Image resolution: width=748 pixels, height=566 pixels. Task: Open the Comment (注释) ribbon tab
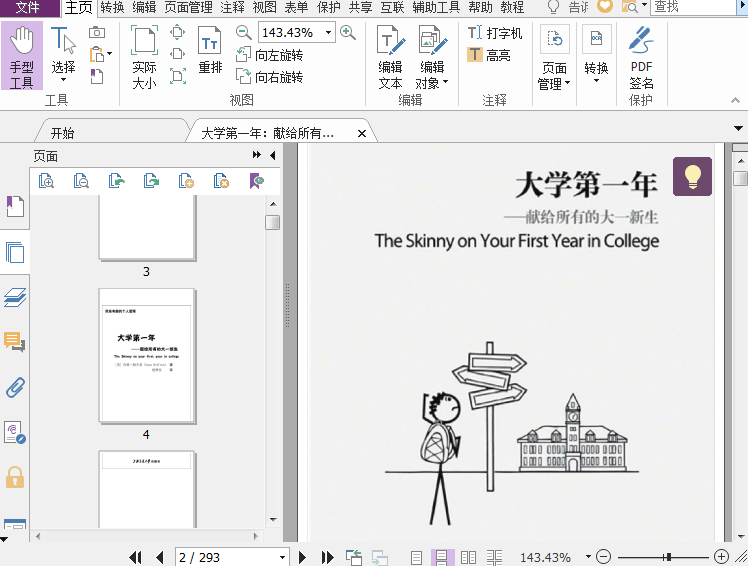(x=232, y=7)
